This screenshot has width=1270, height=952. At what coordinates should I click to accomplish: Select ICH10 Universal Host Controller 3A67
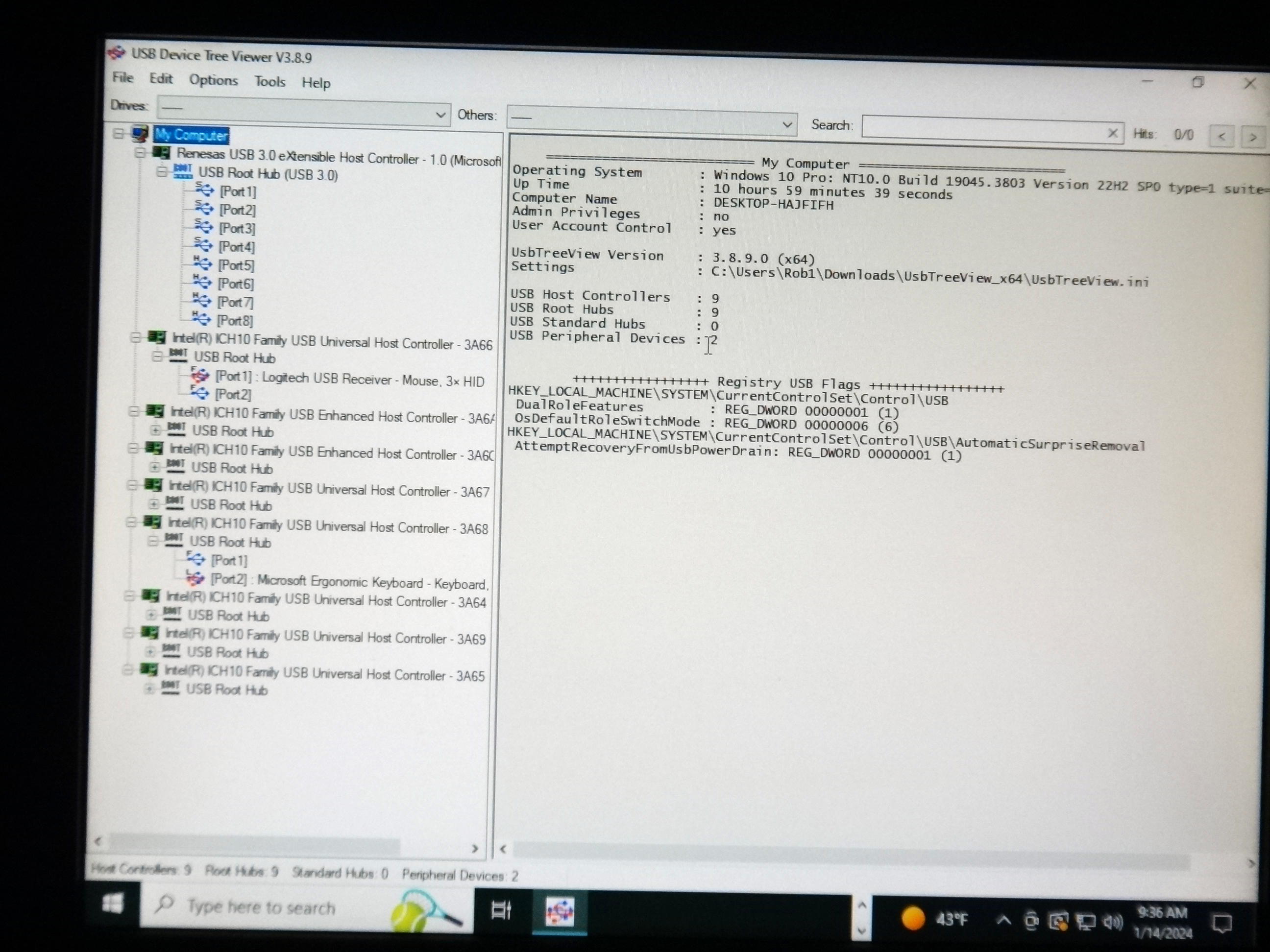(x=329, y=489)
